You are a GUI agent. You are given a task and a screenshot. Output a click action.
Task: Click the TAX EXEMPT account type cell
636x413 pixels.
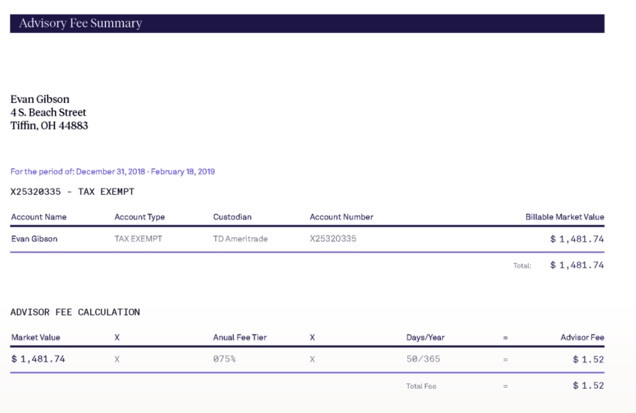point(138,239)
